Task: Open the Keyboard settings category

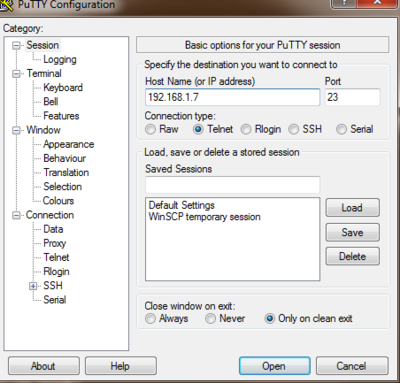Action: coord(63,88)
